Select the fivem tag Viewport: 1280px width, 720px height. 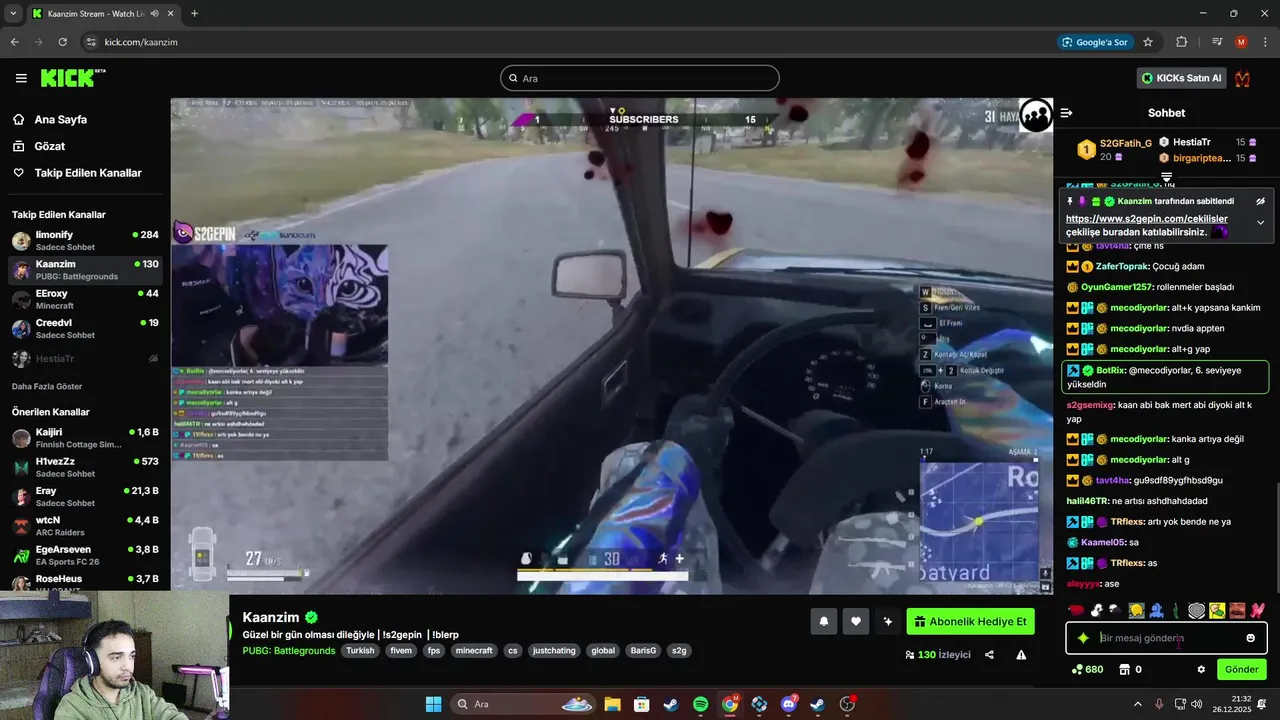[x=401, y=651]
